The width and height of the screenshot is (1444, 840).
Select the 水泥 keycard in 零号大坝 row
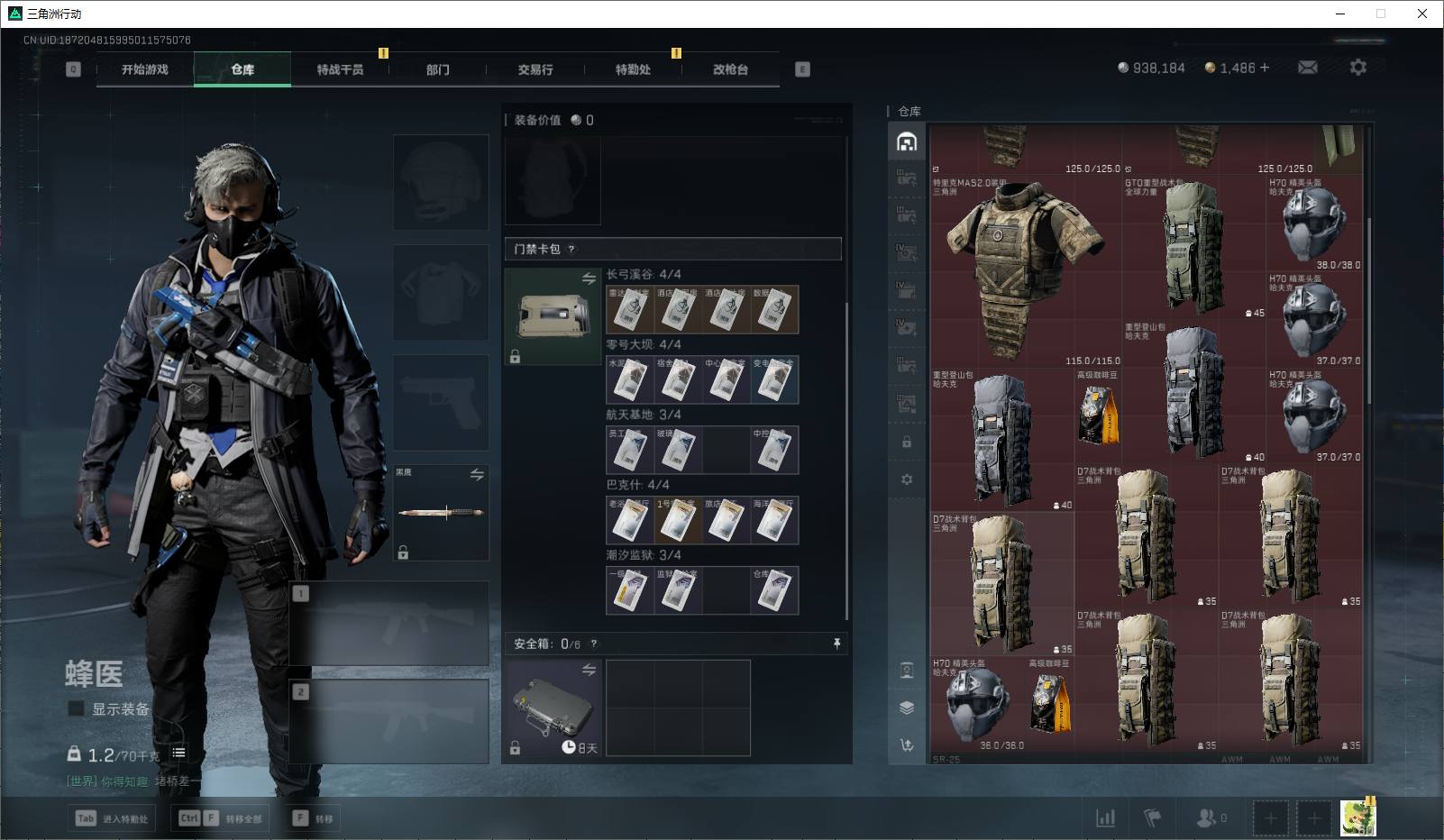tap(630, 379)
